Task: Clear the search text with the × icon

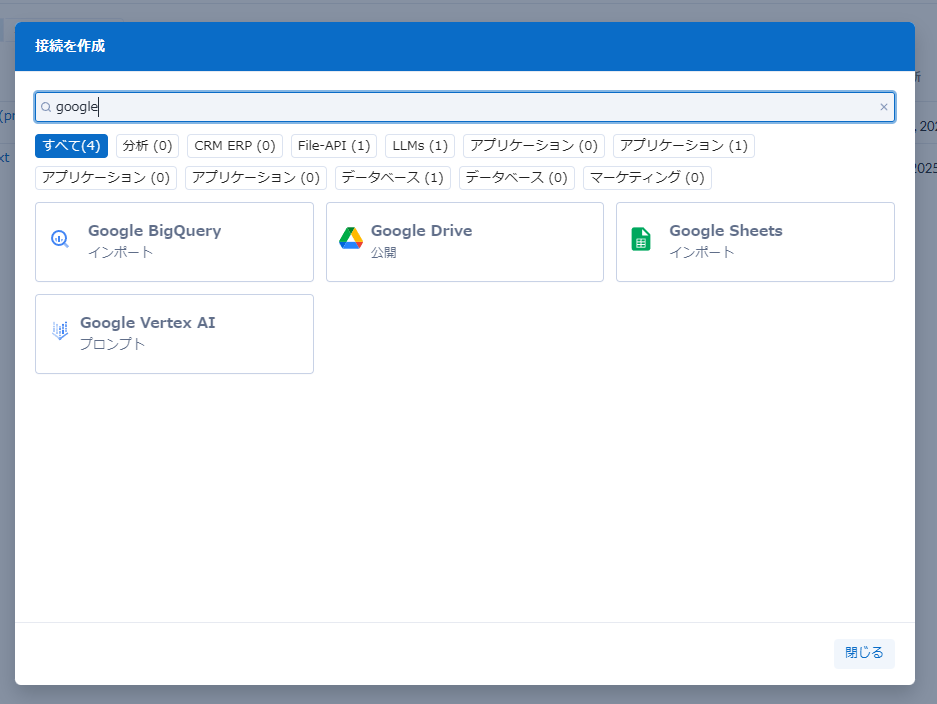Action: (x=883, y=107)
